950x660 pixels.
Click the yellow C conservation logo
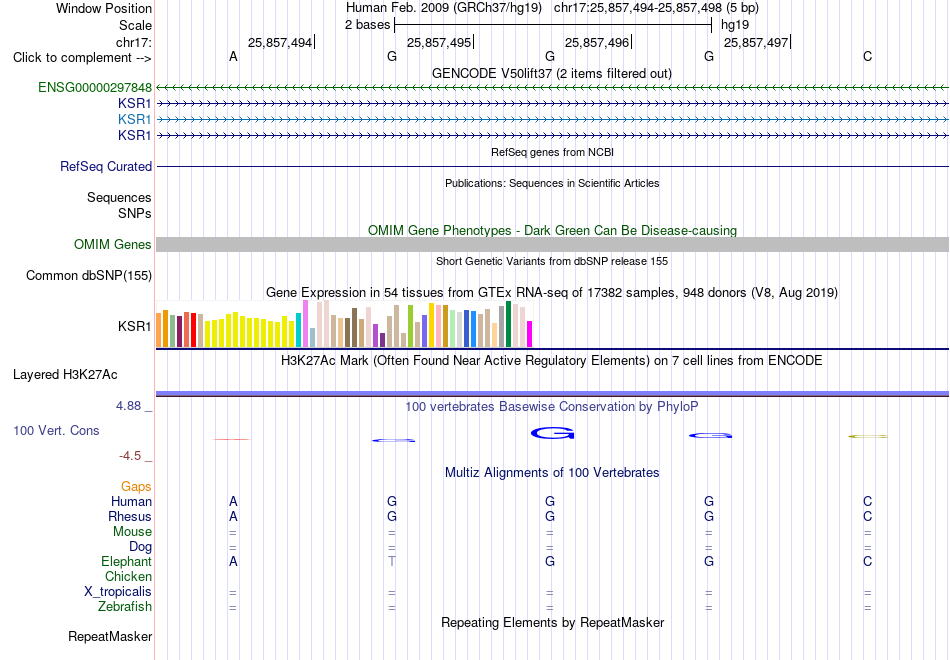click(868, 436)
